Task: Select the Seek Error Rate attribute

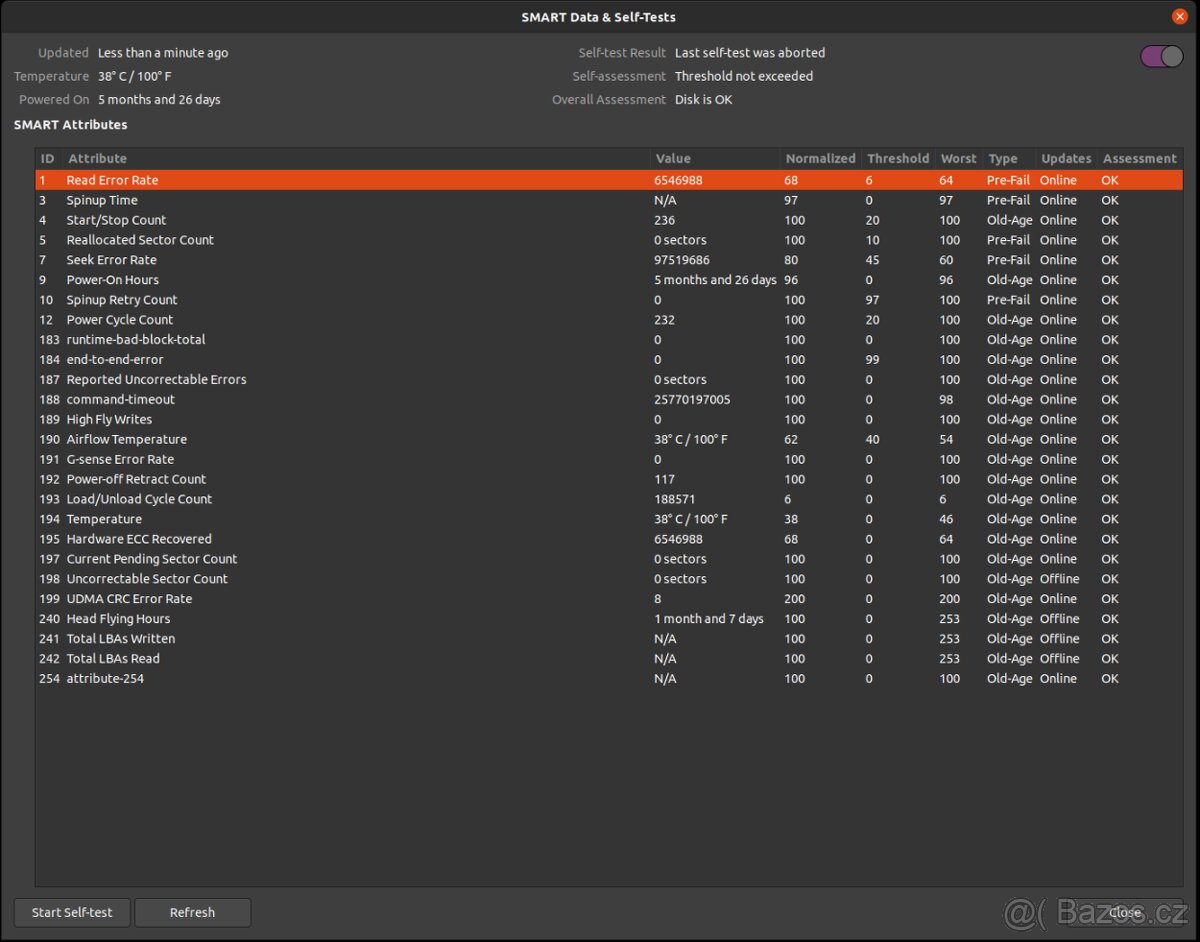Action: click(x=111, y=260)
